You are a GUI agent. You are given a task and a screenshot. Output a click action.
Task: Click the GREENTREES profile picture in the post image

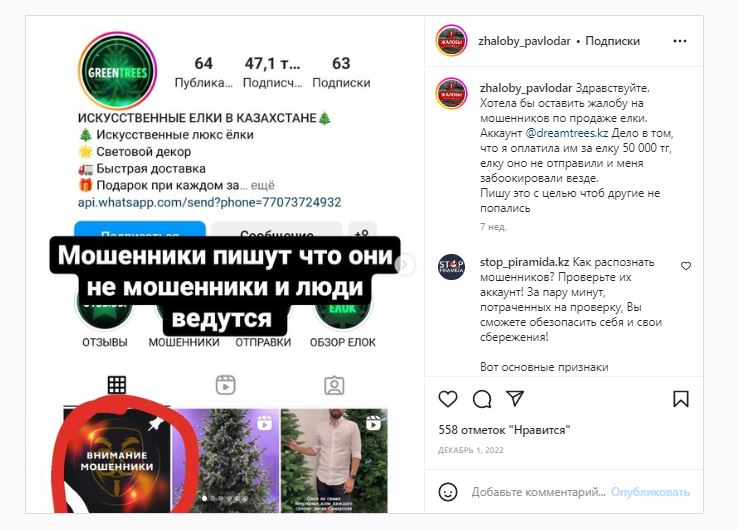(117, 72)
